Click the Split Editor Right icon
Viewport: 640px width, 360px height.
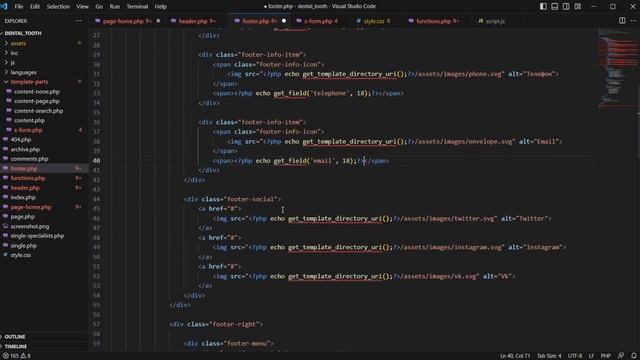[622, 21]
